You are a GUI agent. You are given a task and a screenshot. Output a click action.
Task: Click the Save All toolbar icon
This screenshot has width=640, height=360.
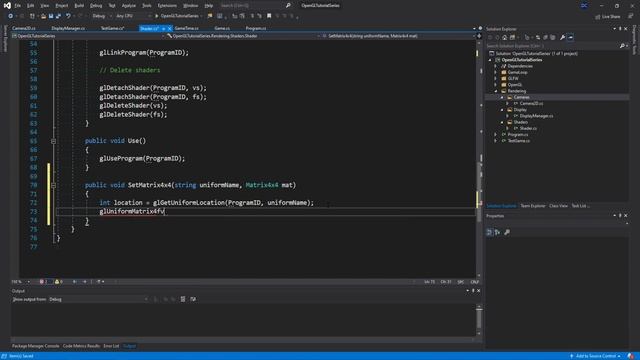coord(58,16)
